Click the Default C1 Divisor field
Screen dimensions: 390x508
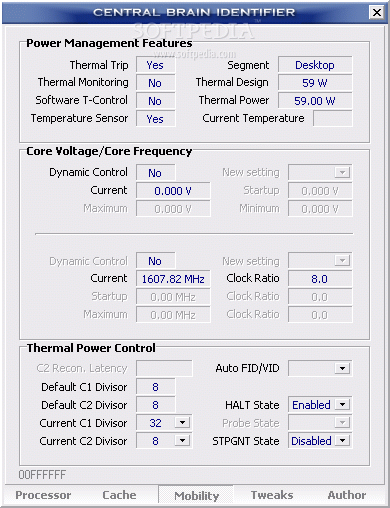[155, 387]
